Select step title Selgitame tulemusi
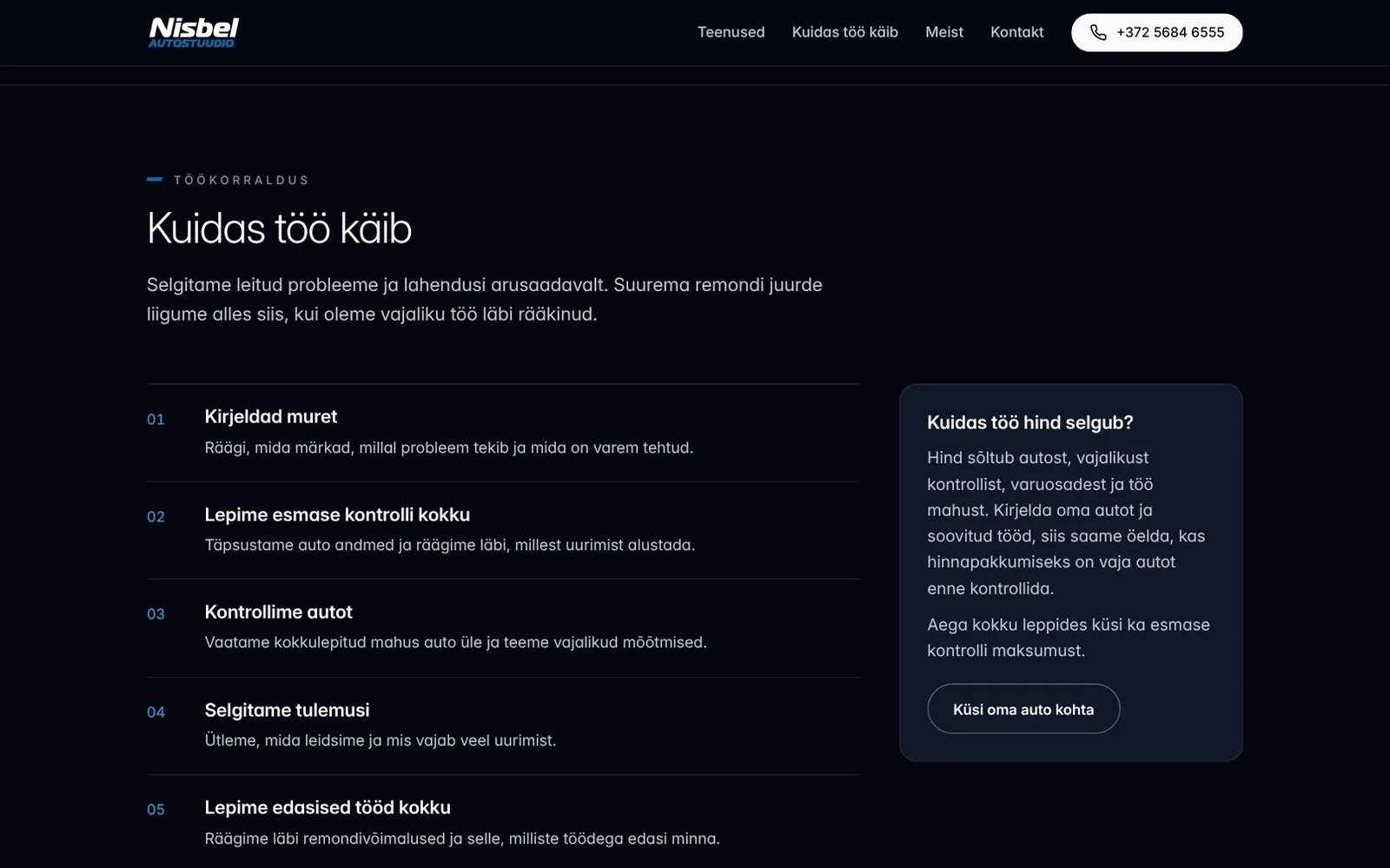This screenshot has width=1390, height=868. (x=287, y=710)
